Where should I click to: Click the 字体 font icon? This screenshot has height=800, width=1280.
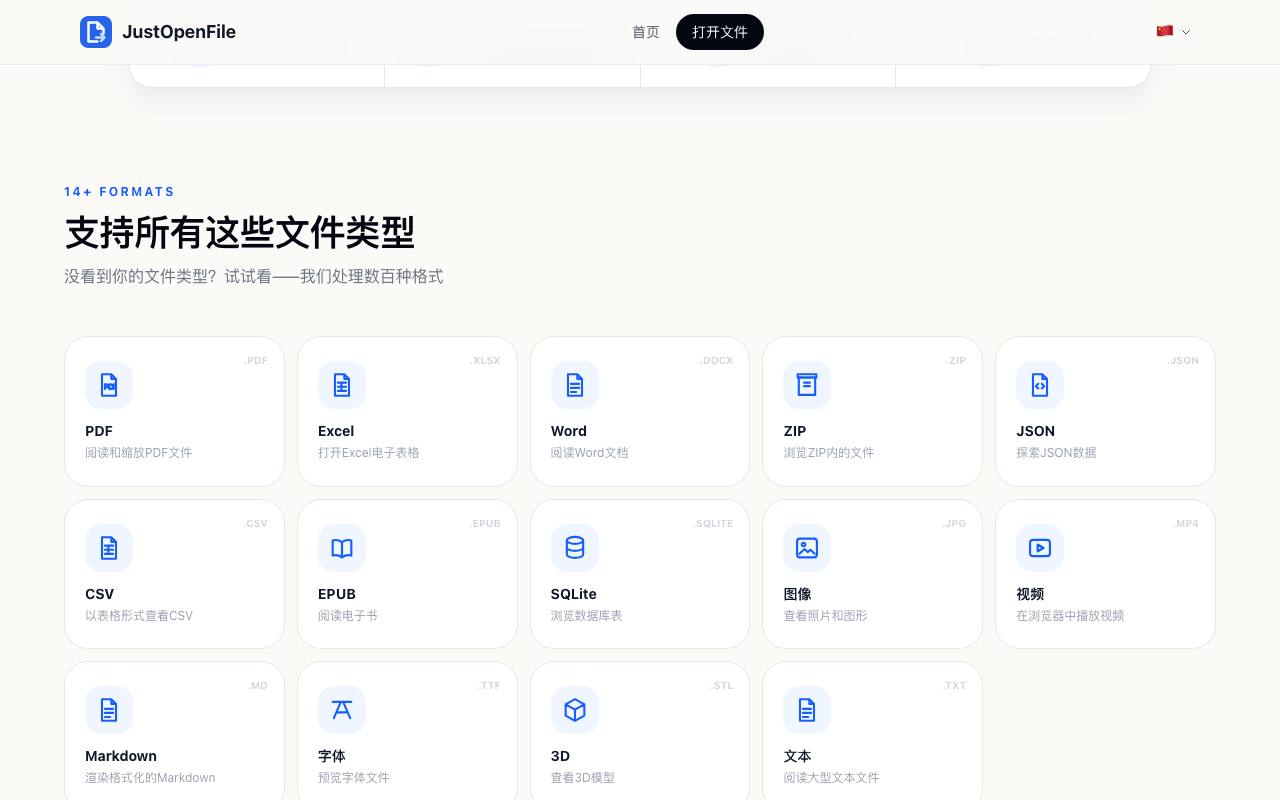[342, 710]
